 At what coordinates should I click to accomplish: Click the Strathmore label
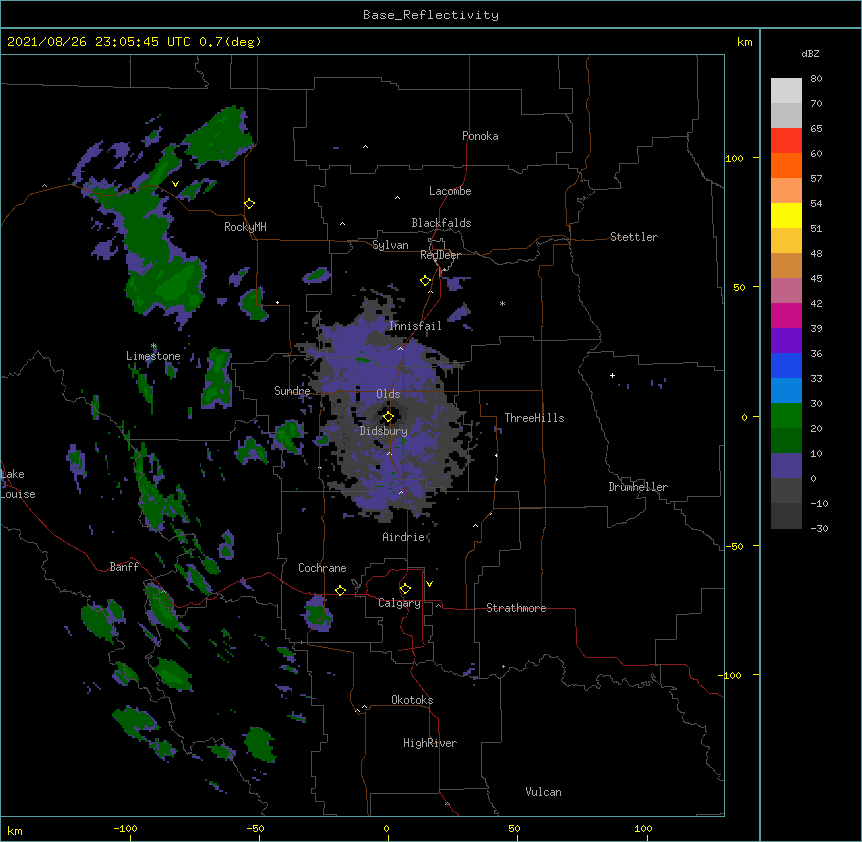point(516,608)
